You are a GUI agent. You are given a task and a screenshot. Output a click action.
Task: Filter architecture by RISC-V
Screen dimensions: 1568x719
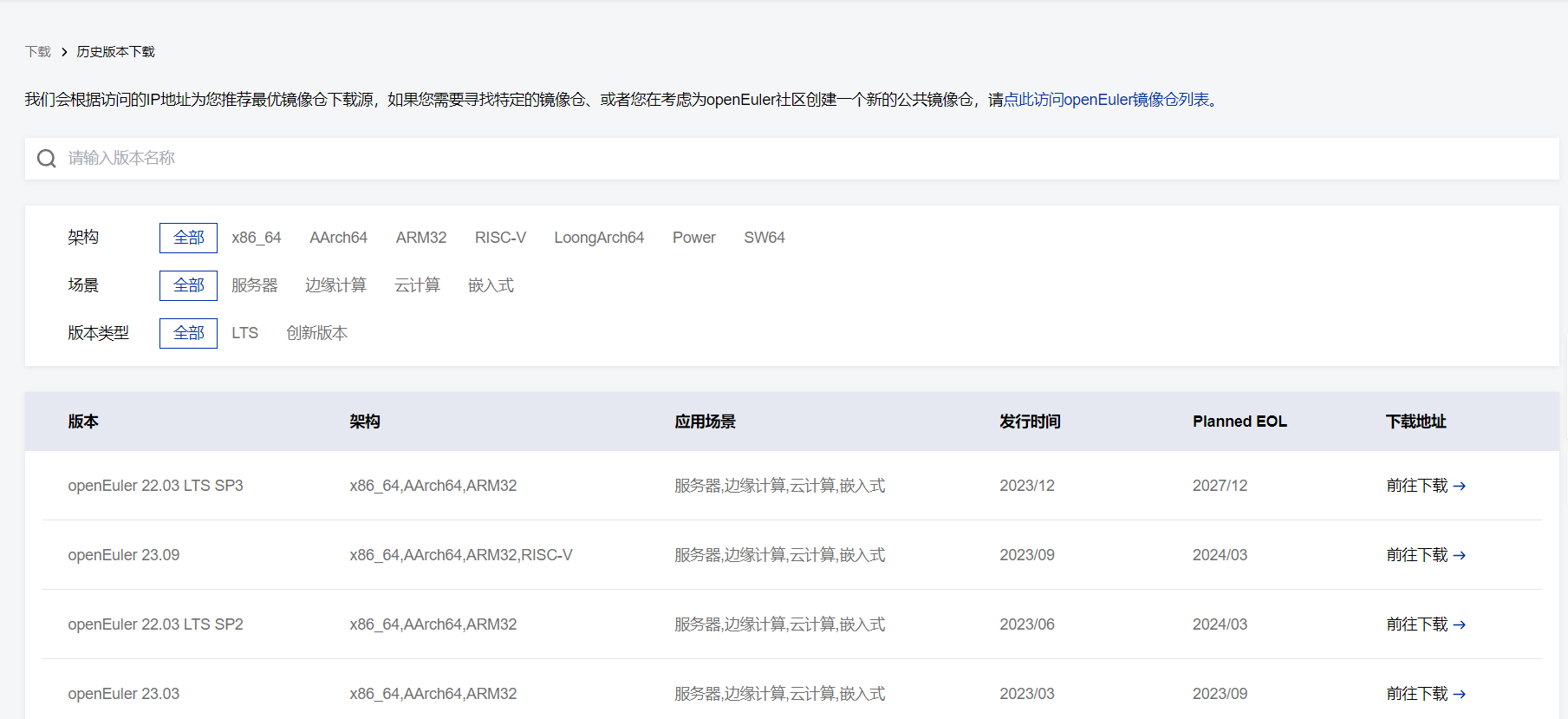click(500, 238)
